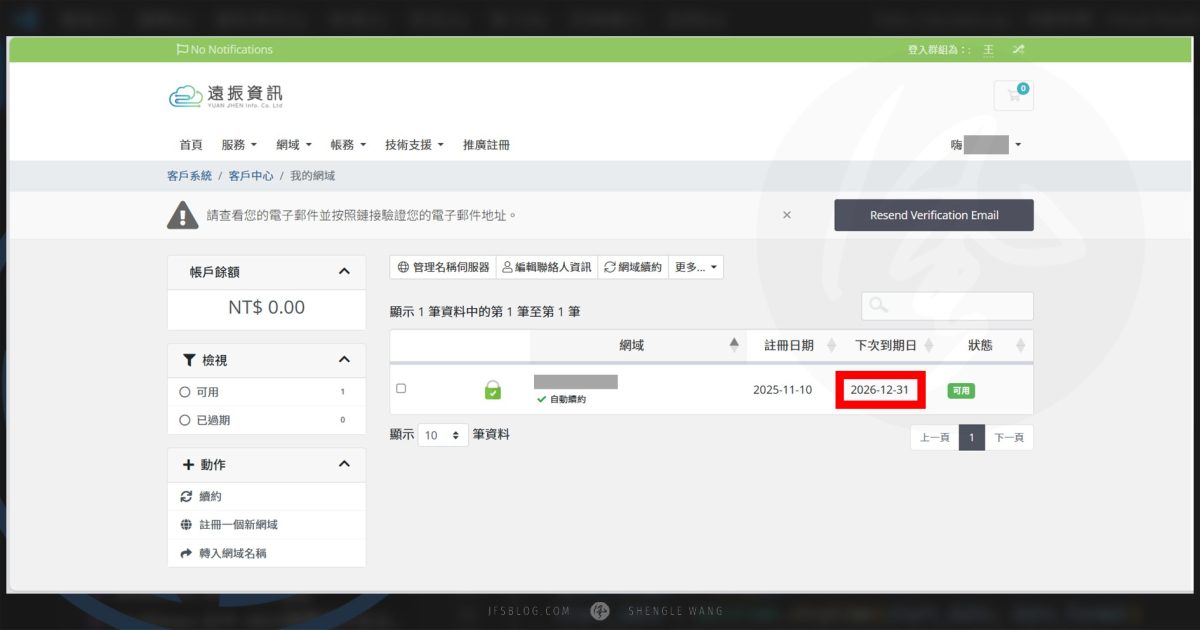The width and height of the screenshot is (1200, 630).
Task: Dismiss the email verification alert with X
Action: (x=787, y=215)
